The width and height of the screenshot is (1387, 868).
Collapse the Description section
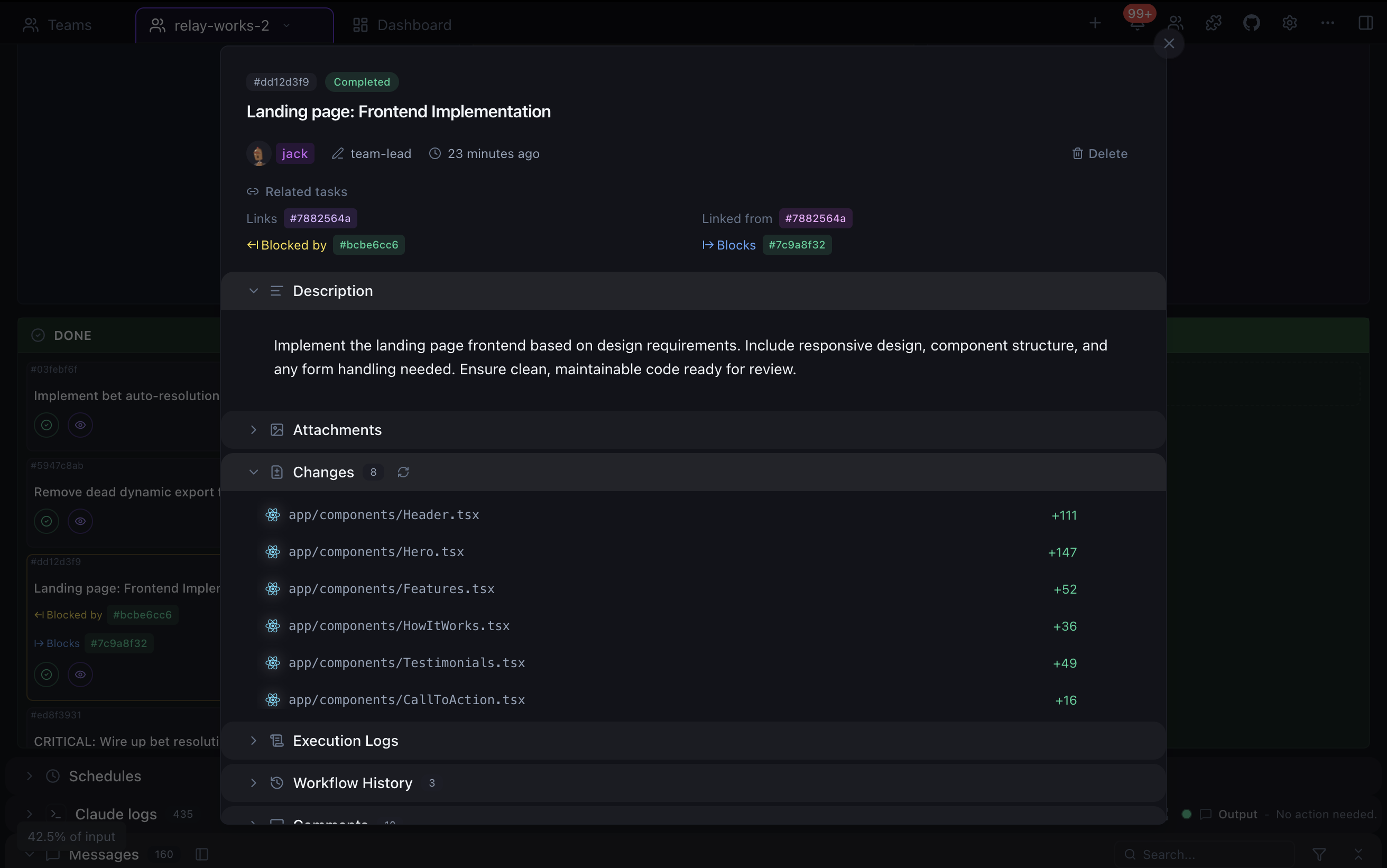tap(254, 291)
